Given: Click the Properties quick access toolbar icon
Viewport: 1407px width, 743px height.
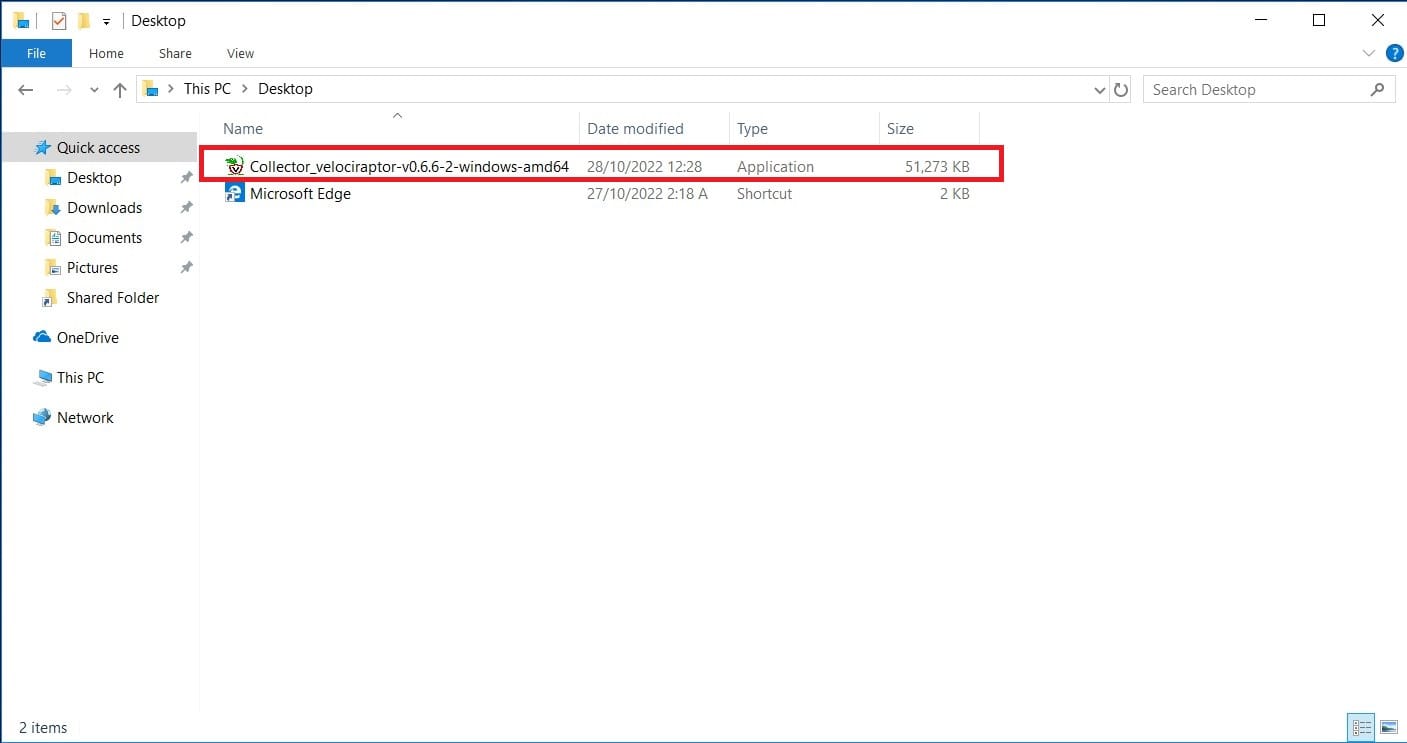Looking at the screenshot, I should [x=59, y=20].
